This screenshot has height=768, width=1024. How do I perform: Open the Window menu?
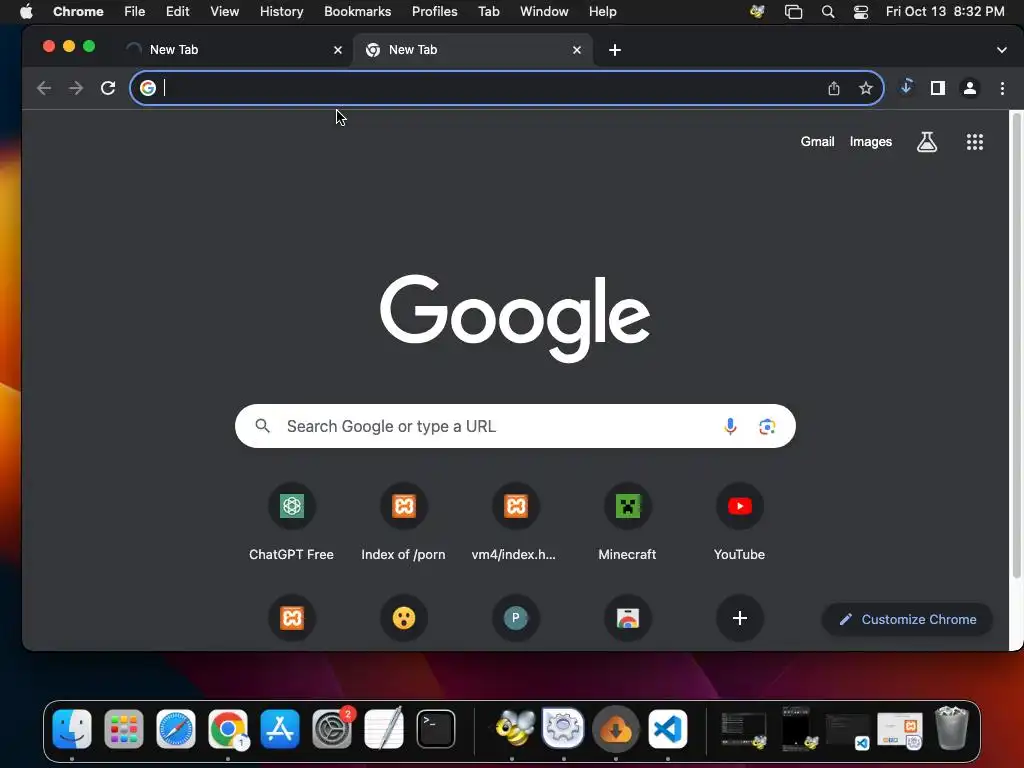pos(544,12)
